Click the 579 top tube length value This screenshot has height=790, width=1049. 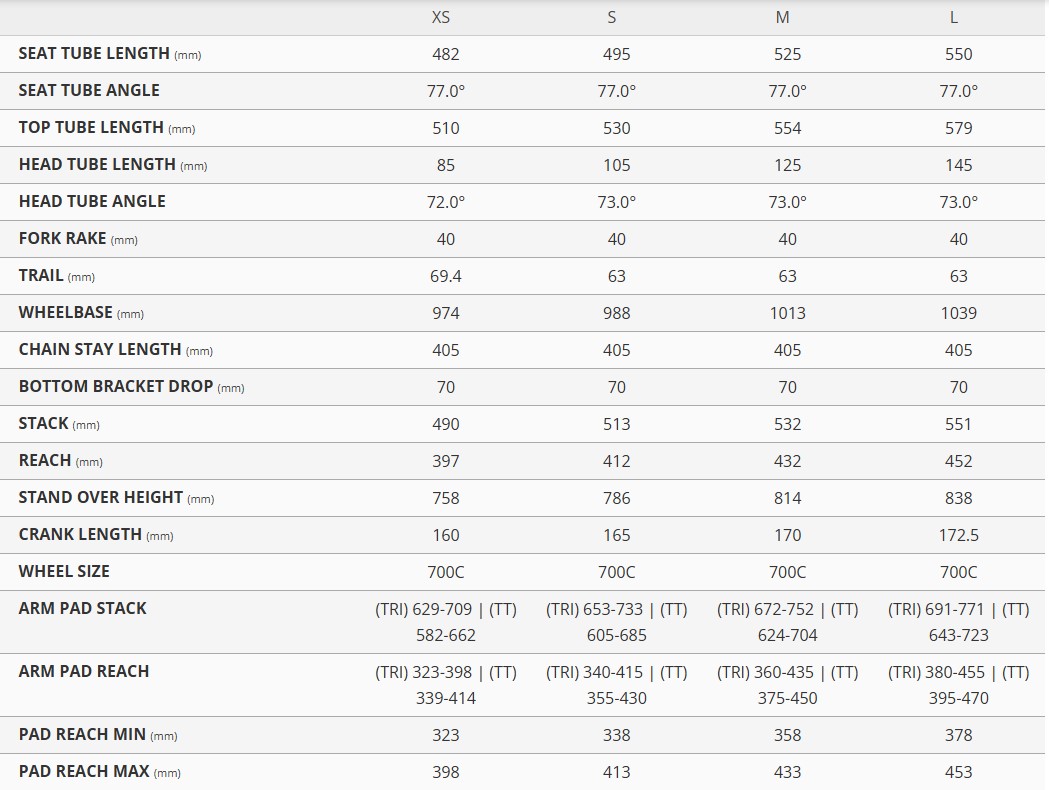coord(959,128)
